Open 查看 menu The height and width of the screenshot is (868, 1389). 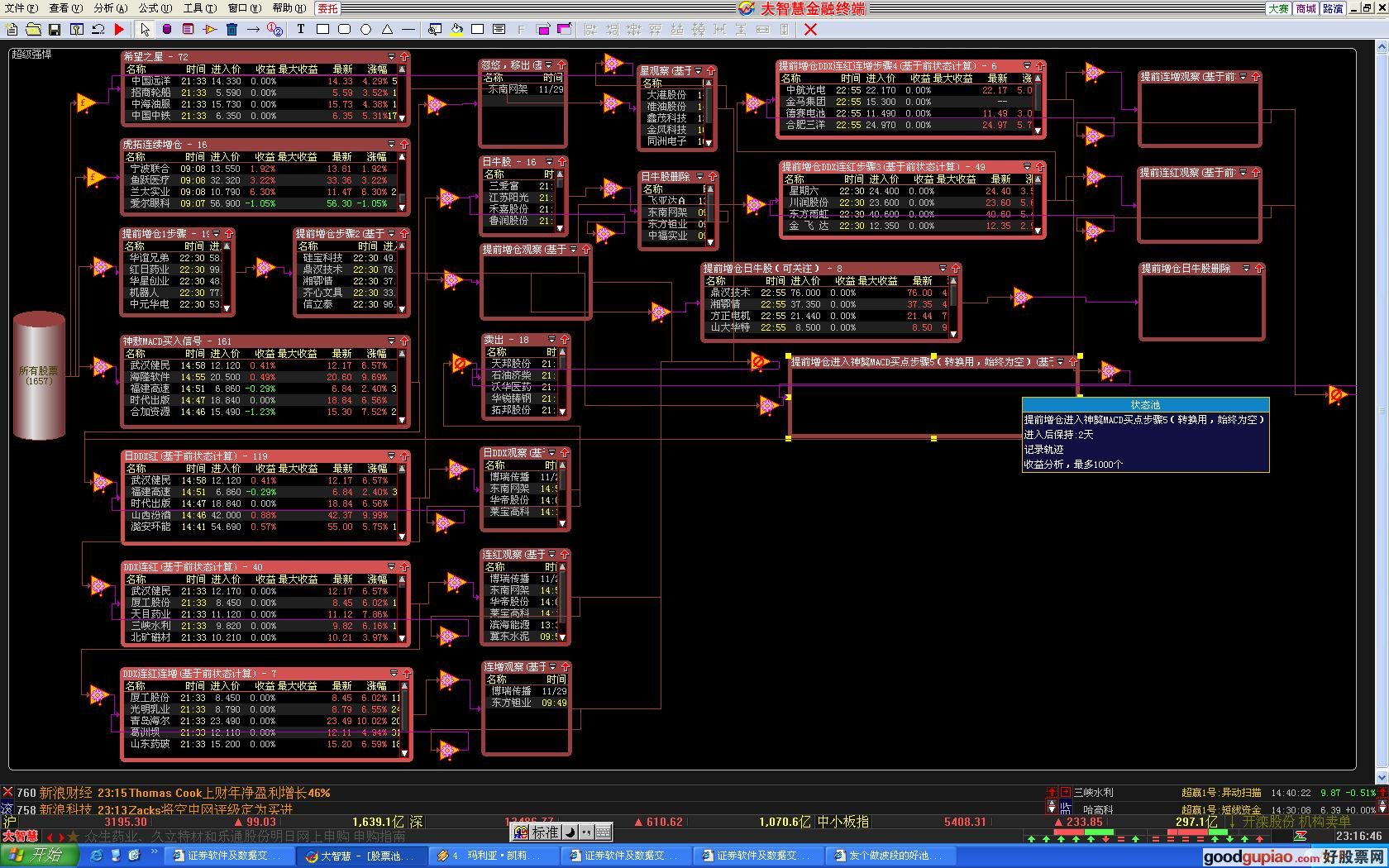[x=66, y=7]
